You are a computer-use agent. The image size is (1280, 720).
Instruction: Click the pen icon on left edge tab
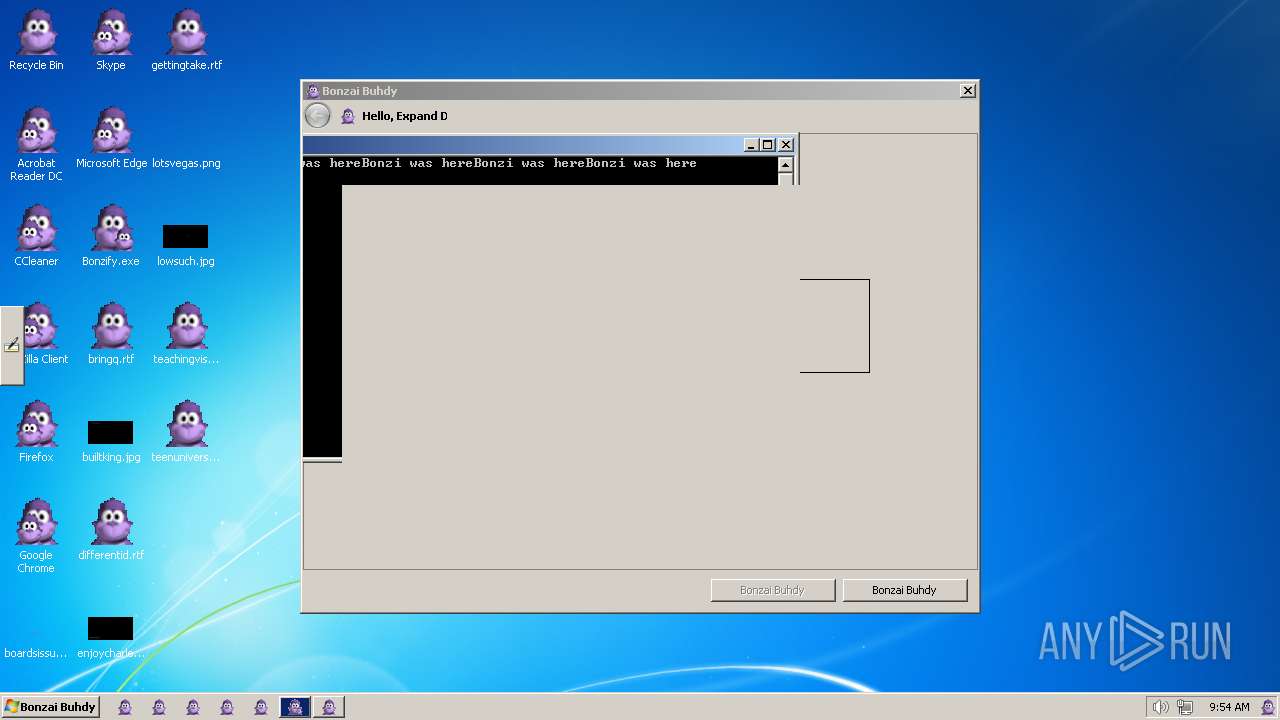[12, 345]
